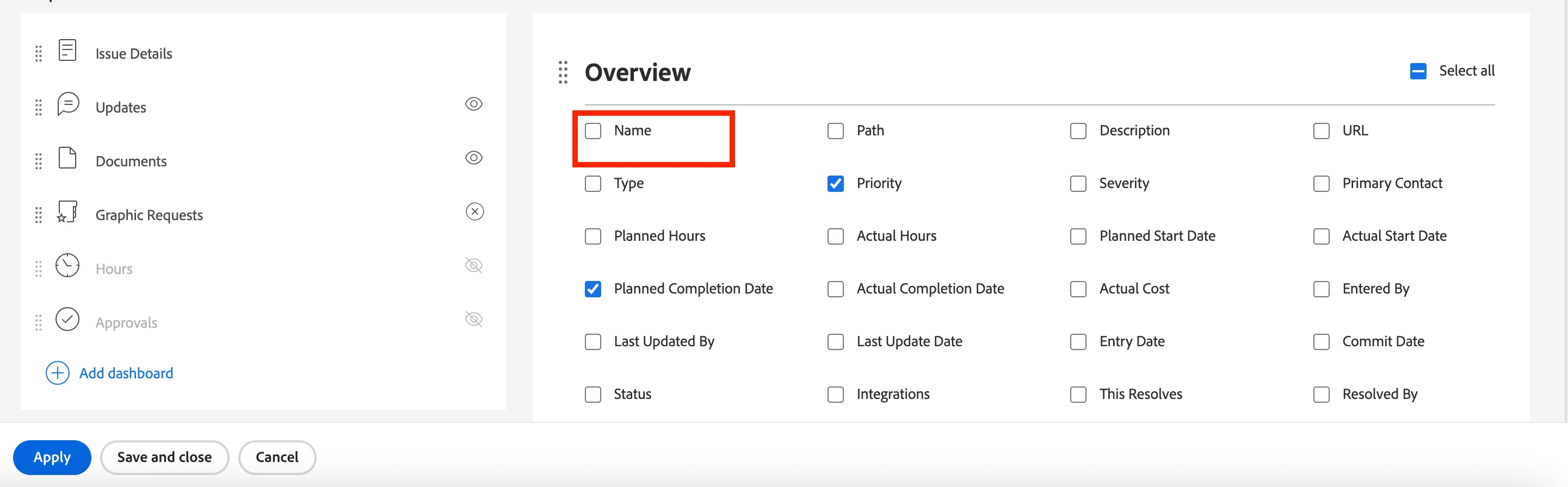Hide the Documents panel with eye icon
Viewport: 1568px width, 487px height.
click(x=473, y=158)
